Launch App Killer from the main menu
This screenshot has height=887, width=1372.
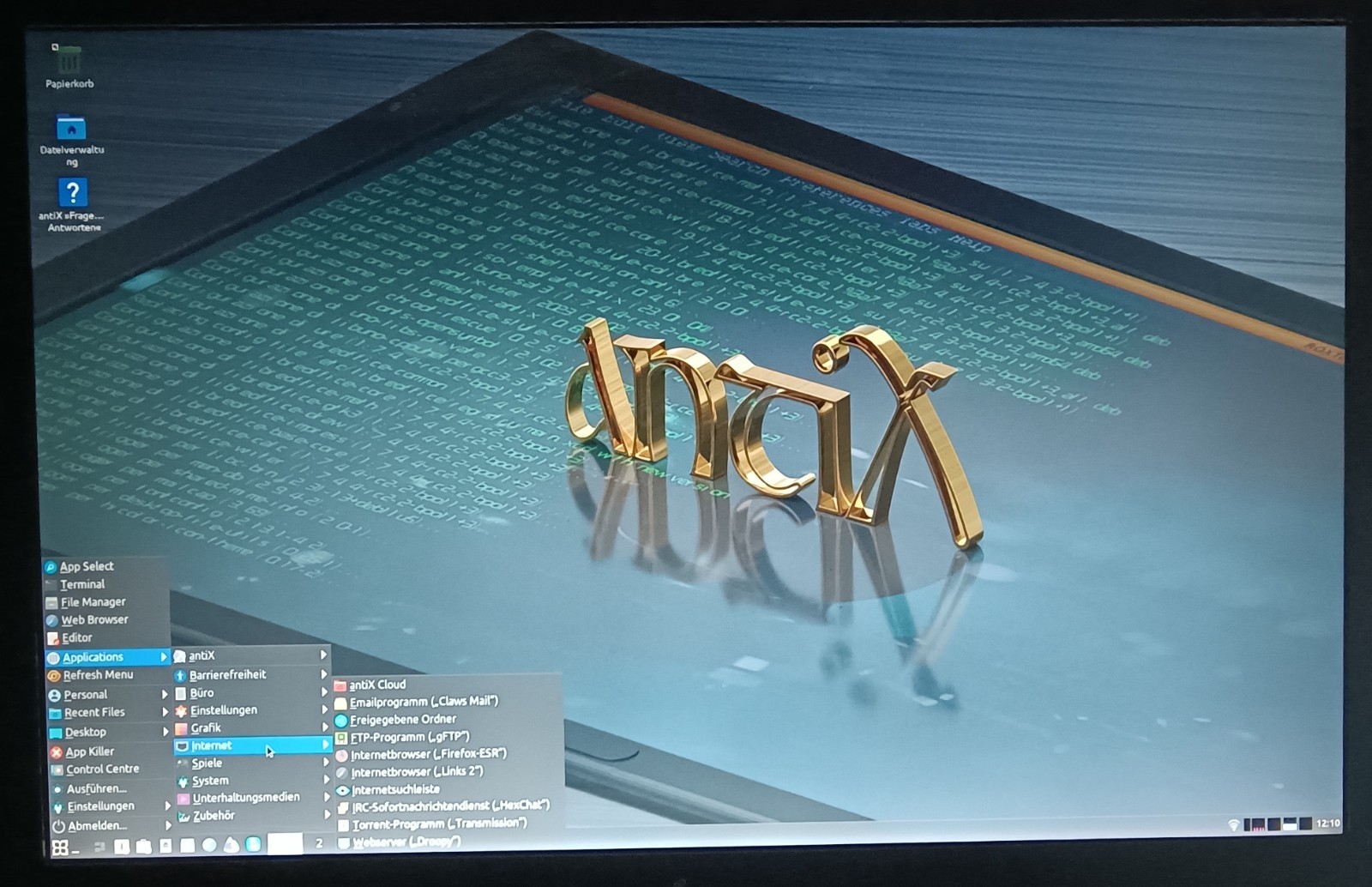(x=109, y=751)
